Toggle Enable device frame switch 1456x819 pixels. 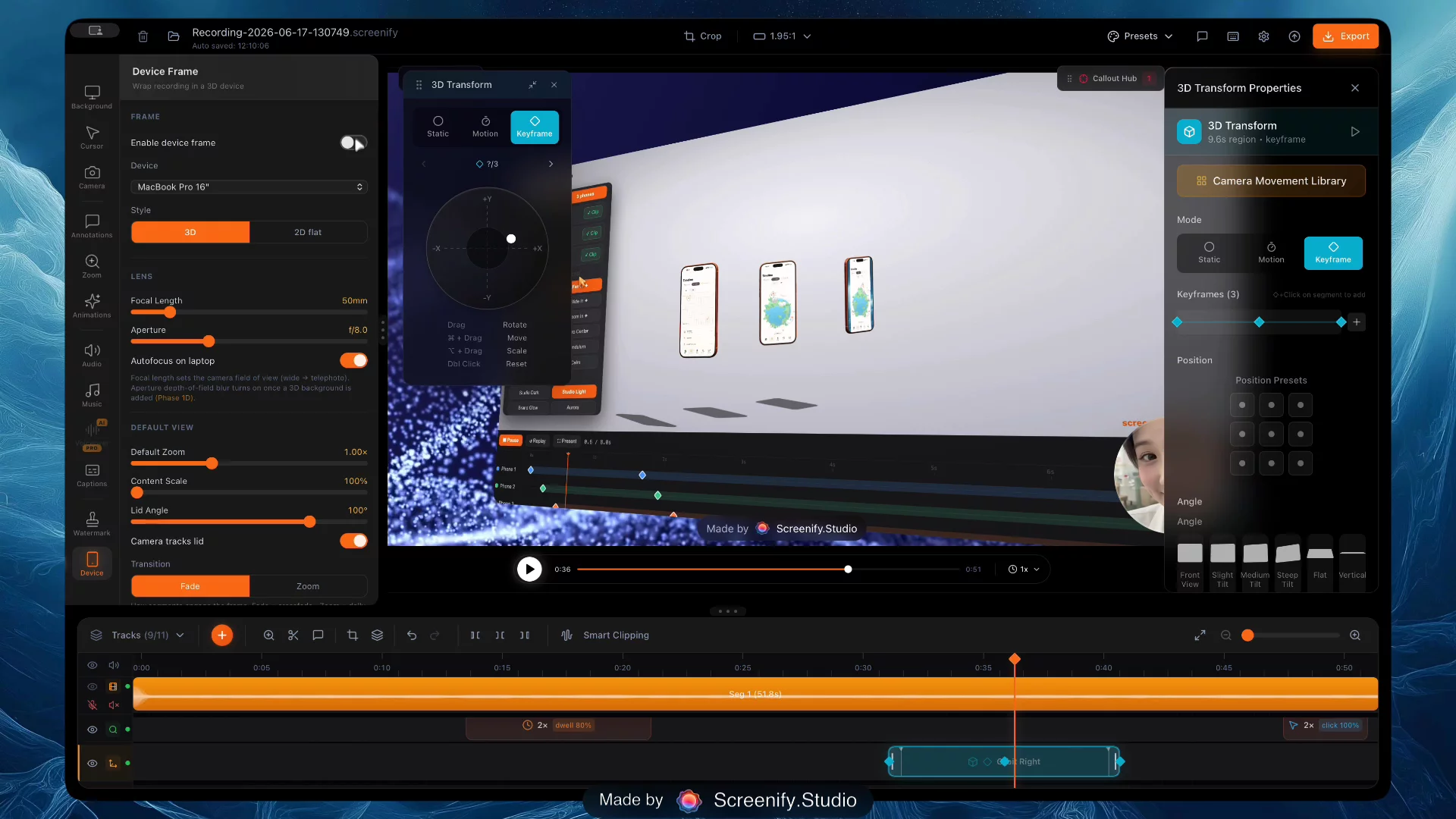click(x=353, y=143)
